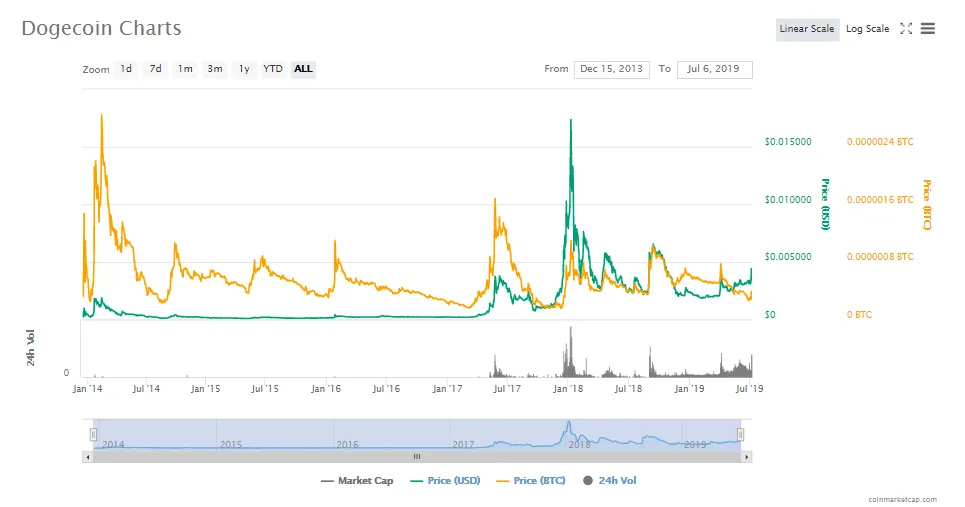The width and height of the screenshot is (965, 507).
Task: Click the navigator right range handle
Action: 740,435
